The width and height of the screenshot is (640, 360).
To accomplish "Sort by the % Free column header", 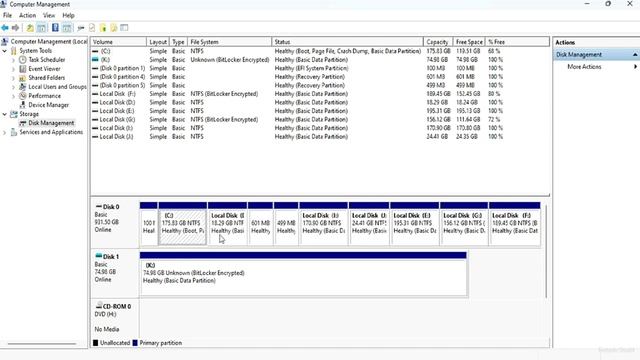I will (517, 42).
